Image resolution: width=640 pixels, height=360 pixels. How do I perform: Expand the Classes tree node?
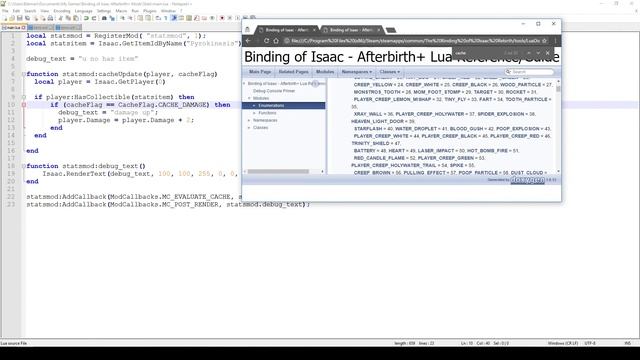tap(249, 127)
